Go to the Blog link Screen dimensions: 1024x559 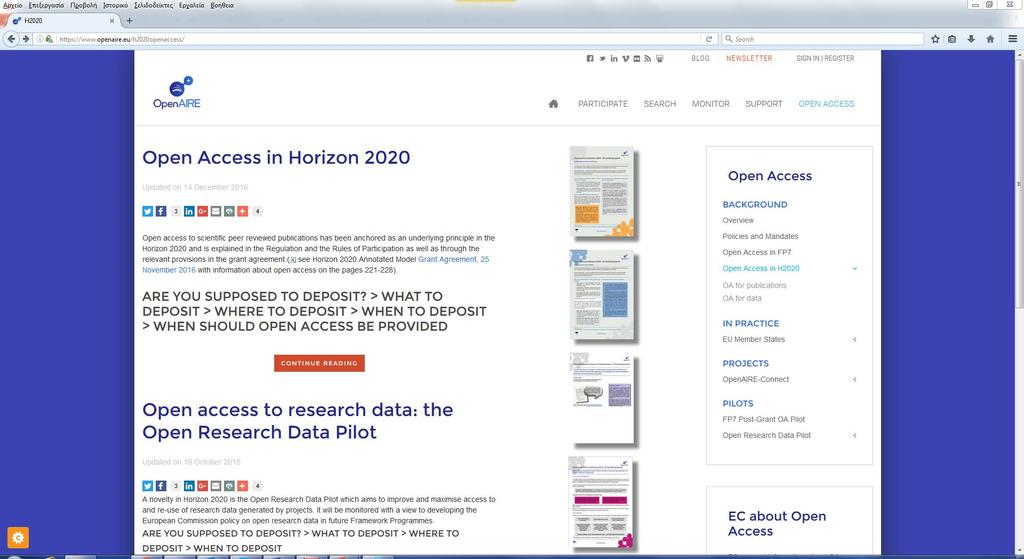pyautogui.click(x=700, y=58)
